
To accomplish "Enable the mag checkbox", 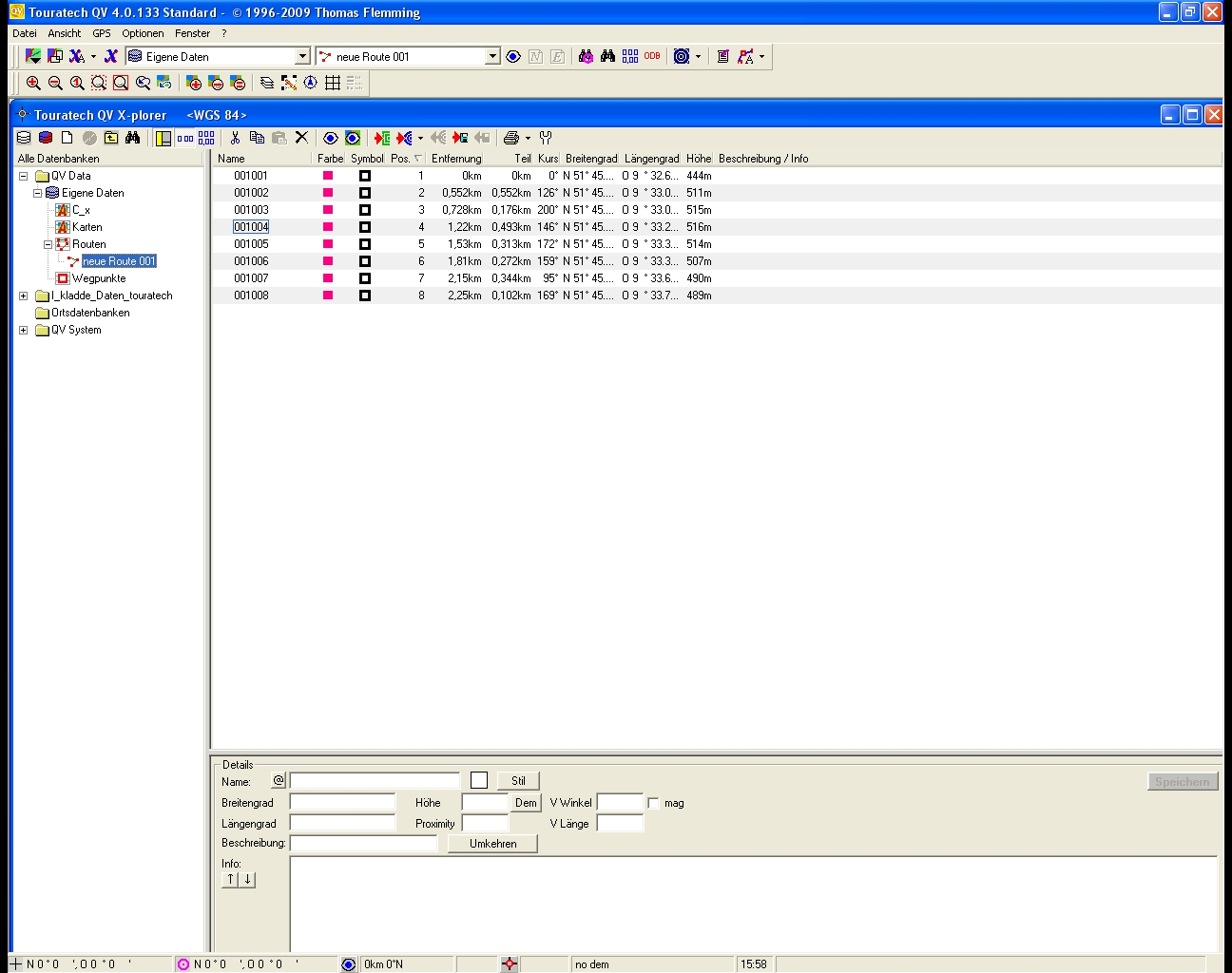I will pyautogui.click(x=653, y=804).
